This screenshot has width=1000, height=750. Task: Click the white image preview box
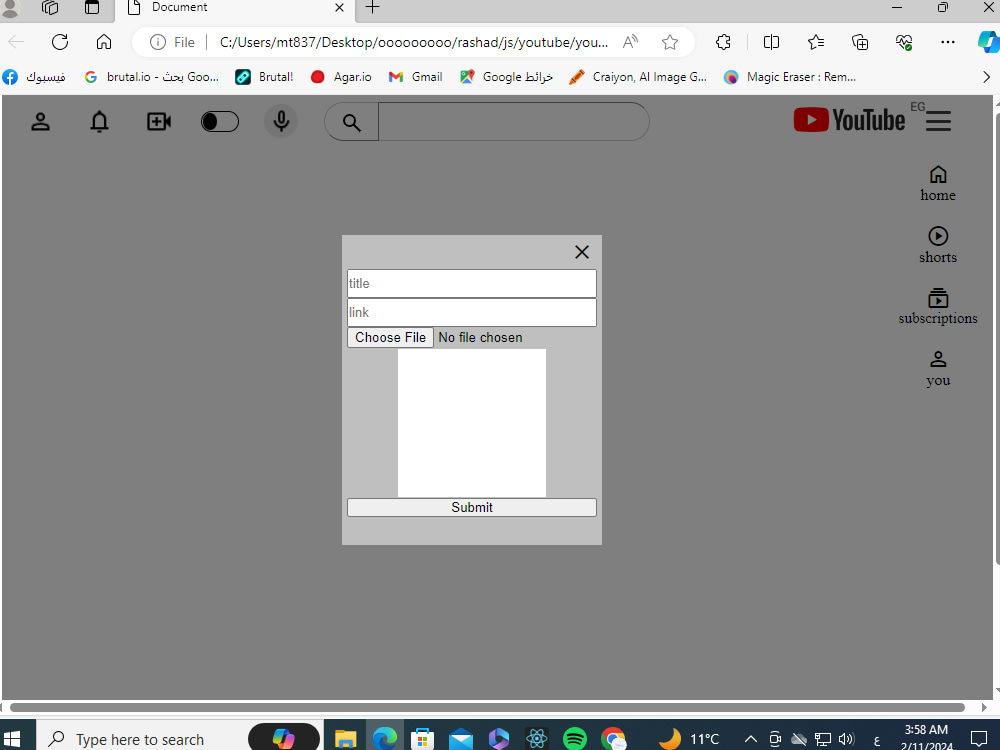pos(472,423)
